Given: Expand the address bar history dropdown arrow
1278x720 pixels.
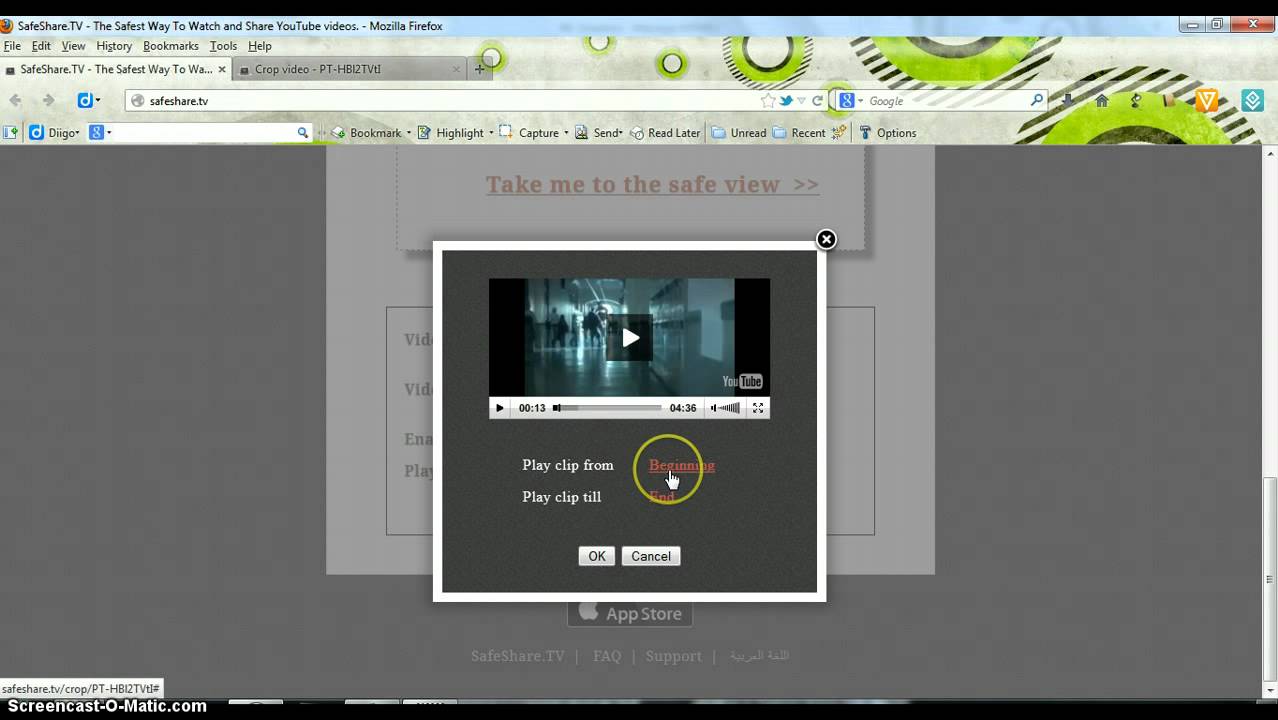Looking at the screenshot, I should pyautogui.click(x=802, y=101).
